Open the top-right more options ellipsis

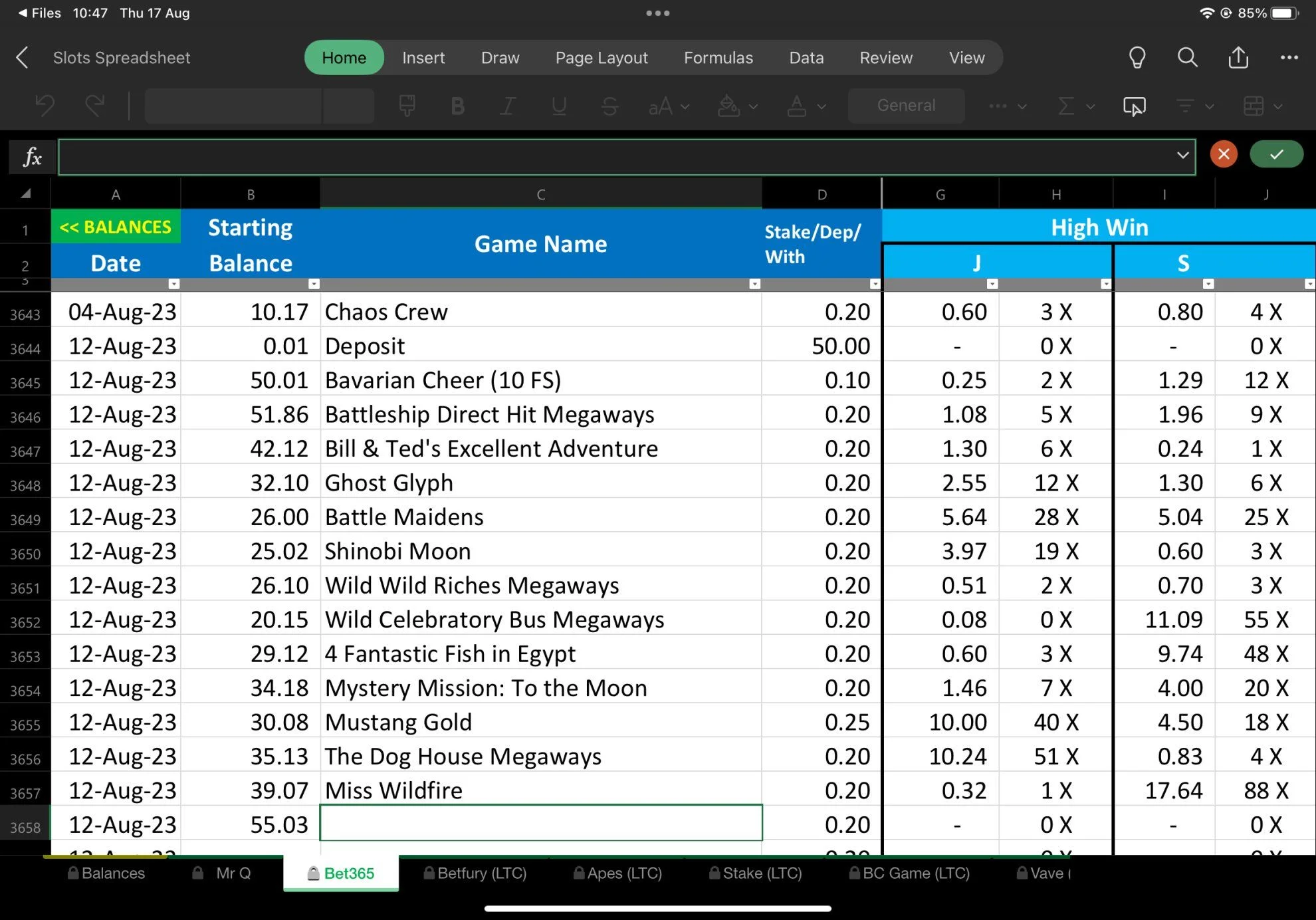[x=1289, y=58]
